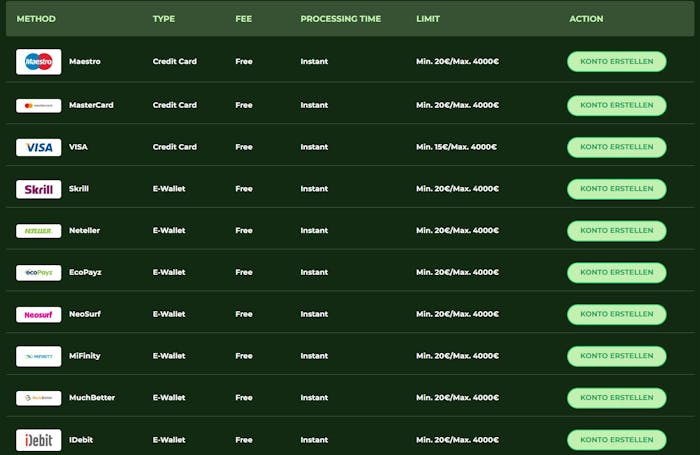Click the METHOD column header

[36, 19]
